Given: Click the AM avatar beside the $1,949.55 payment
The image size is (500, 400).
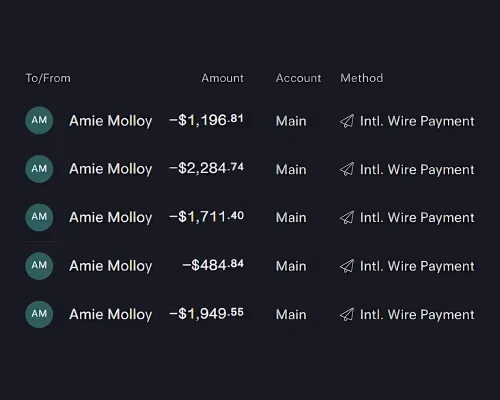Looking at the screenshot, I should pyautogui.click(x=39, y=314).
